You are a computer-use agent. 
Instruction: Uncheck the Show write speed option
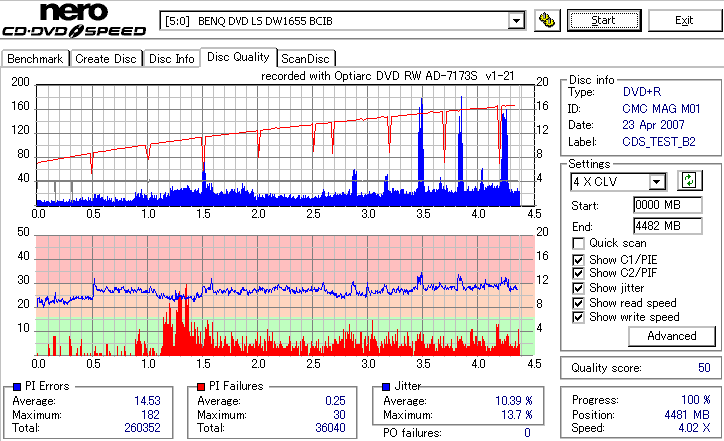coord(578,317)
